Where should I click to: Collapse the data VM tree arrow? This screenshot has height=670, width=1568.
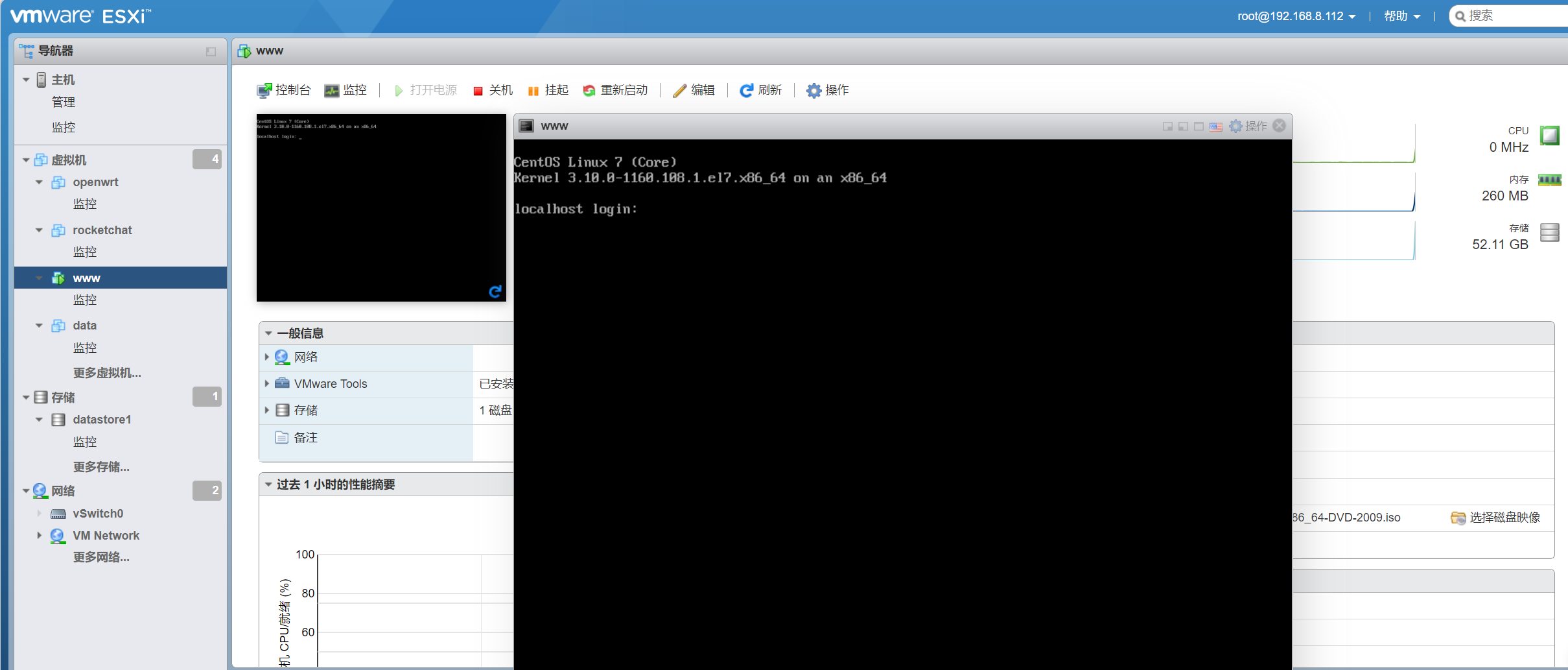(x=39, y=326)
